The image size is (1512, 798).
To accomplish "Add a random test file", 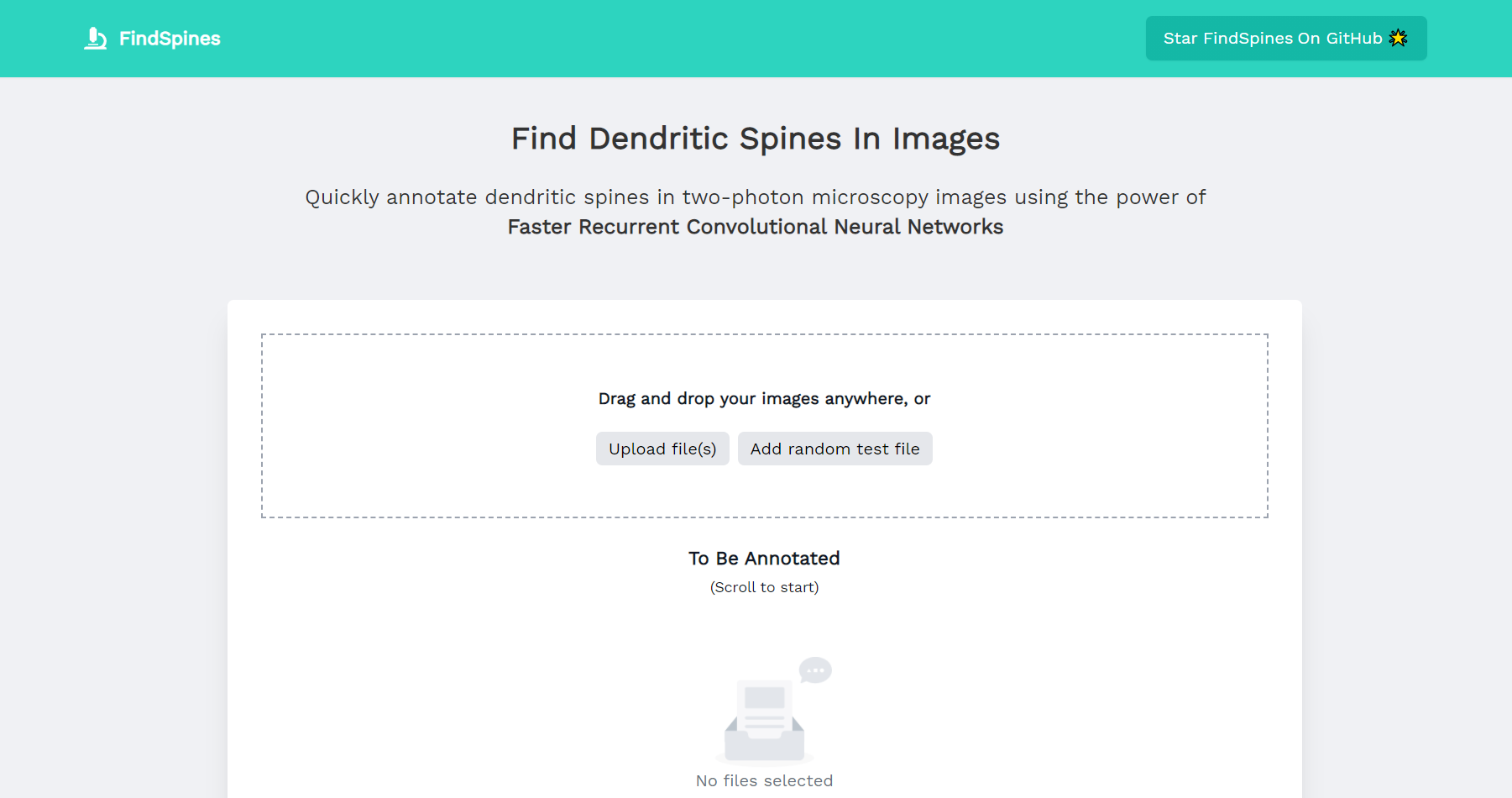I will (834, 448).
